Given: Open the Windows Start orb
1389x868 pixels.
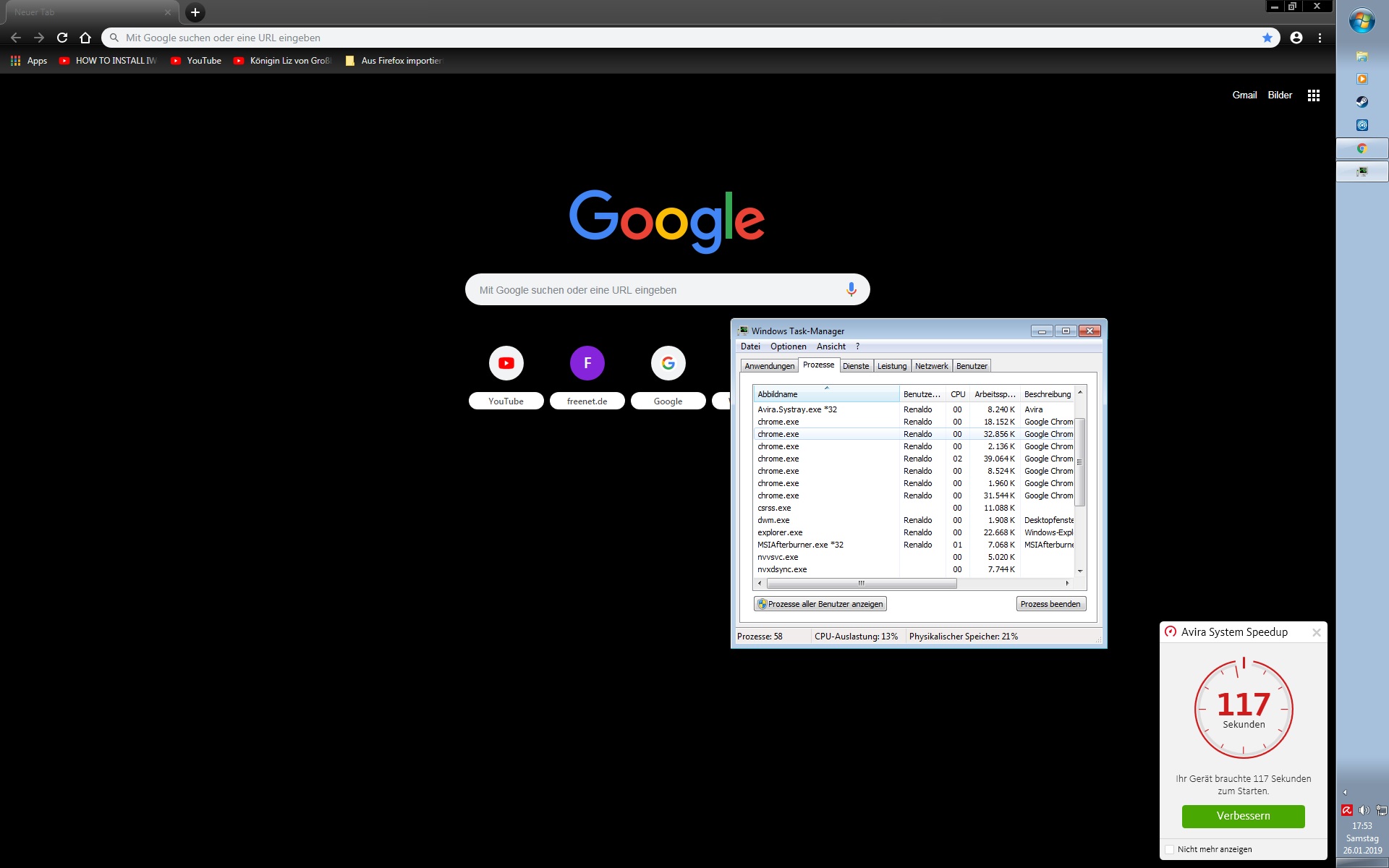Looking at the screenshot, I should tap(1362, 21).
